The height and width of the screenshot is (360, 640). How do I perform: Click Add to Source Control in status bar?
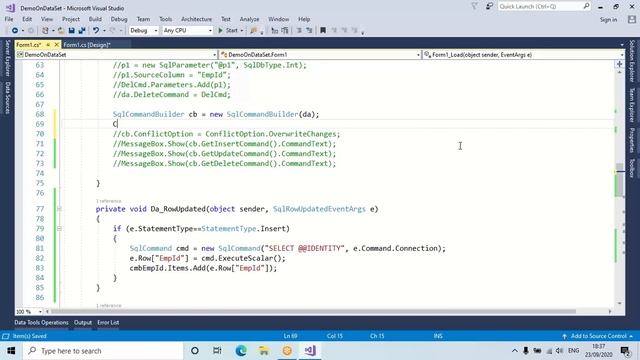(598, 336)
